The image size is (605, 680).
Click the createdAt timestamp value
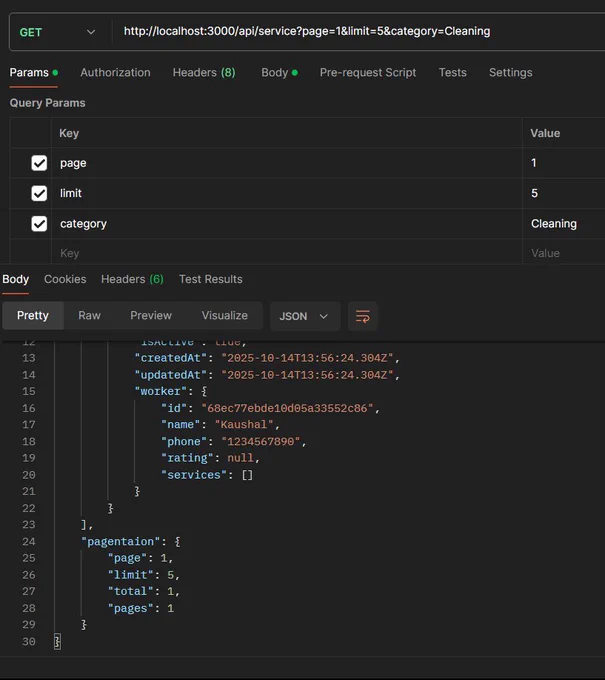click(307, 358)
